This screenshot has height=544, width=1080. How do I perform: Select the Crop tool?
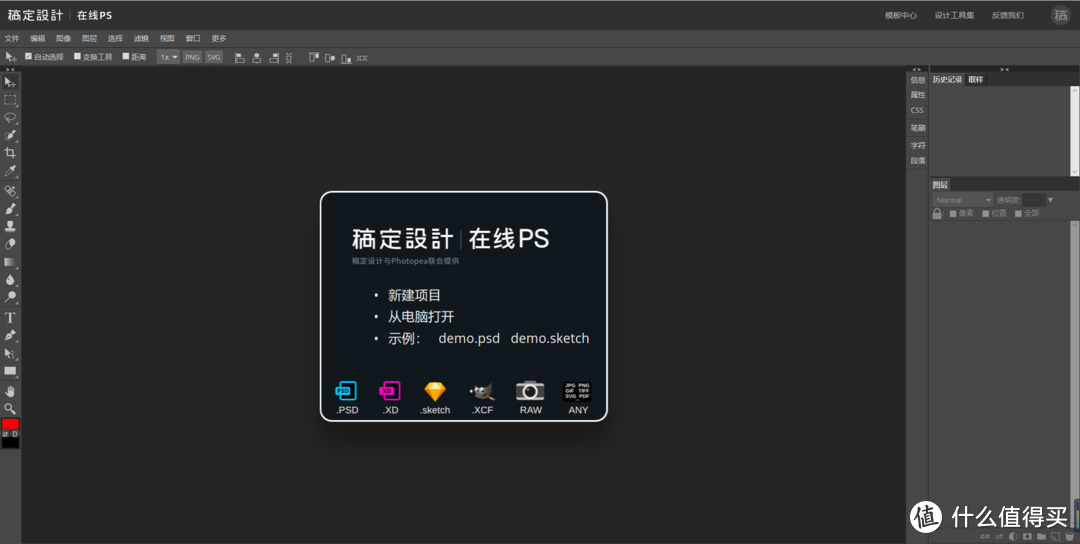coord(10,153)
